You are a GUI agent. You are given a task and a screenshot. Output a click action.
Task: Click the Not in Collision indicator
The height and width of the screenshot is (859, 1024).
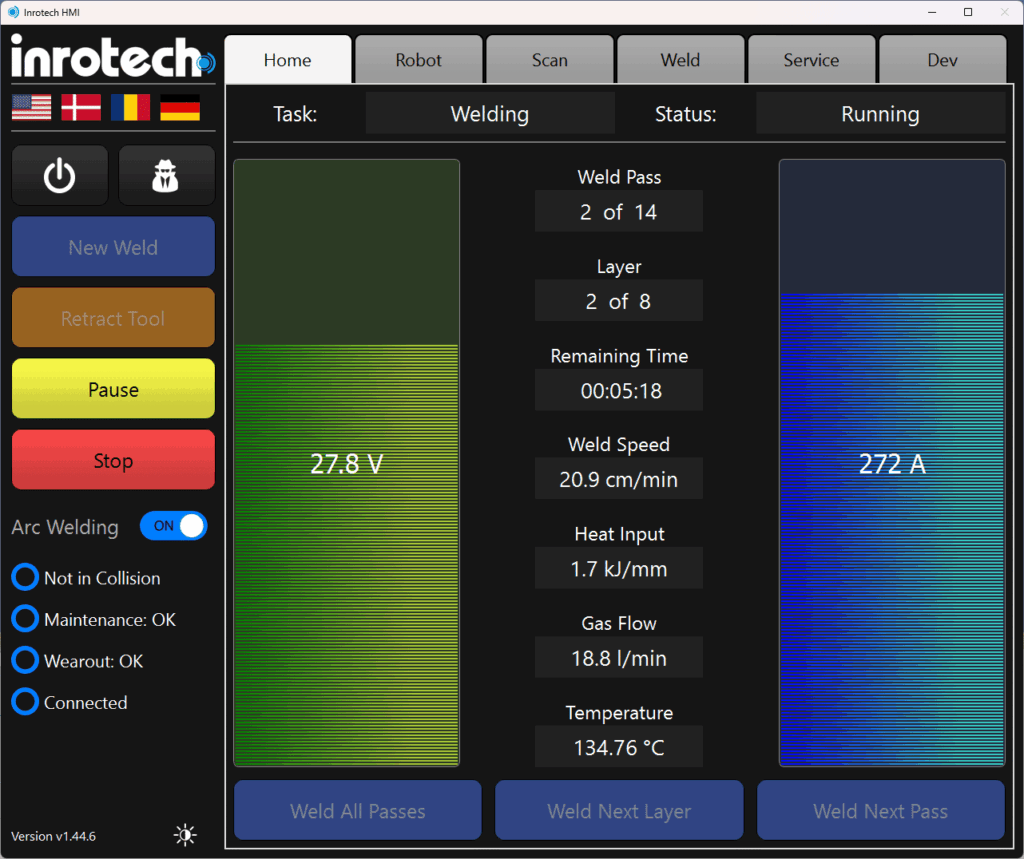click(x=25, y=578)
